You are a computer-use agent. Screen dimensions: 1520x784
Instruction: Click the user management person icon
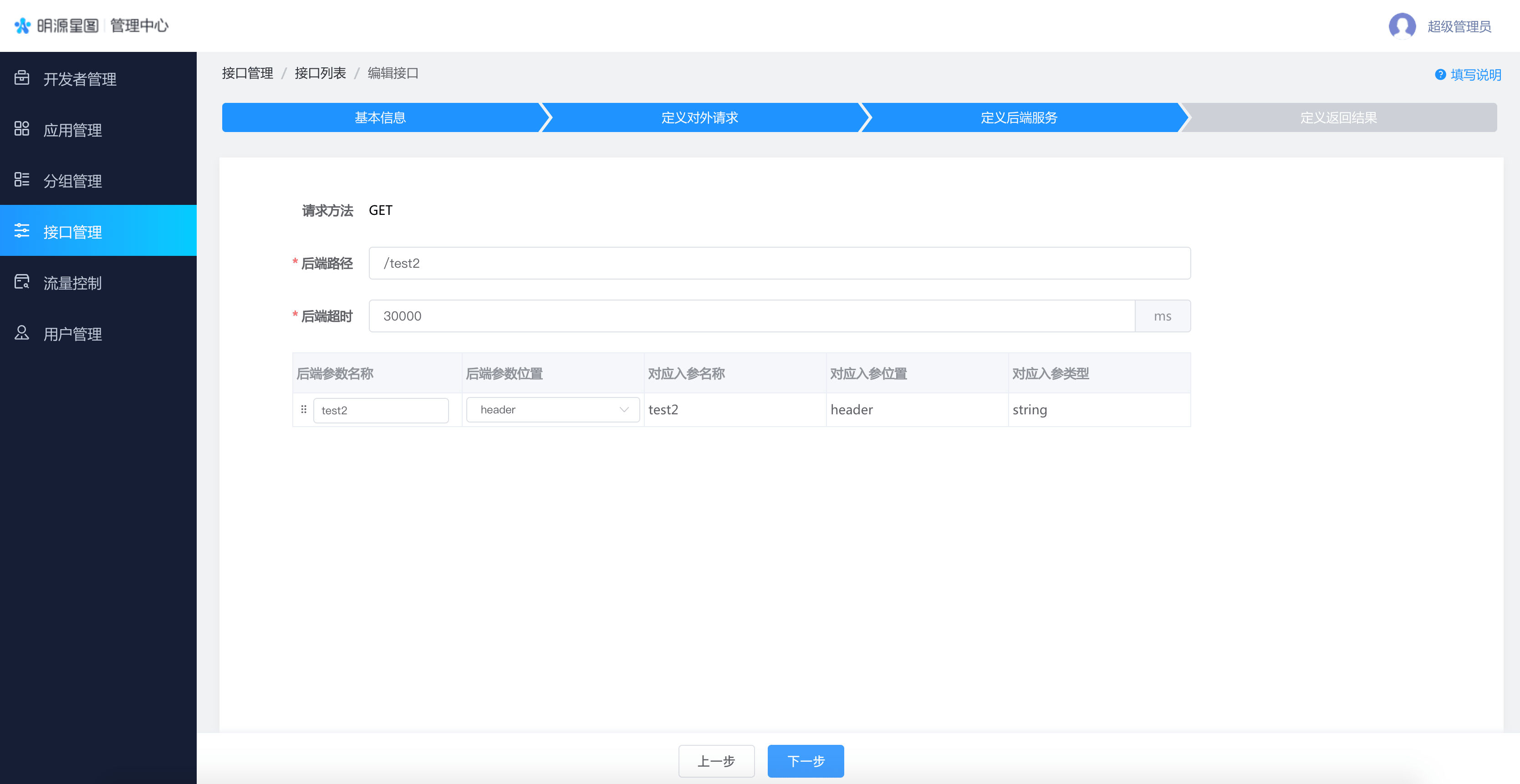pos(22,333)
